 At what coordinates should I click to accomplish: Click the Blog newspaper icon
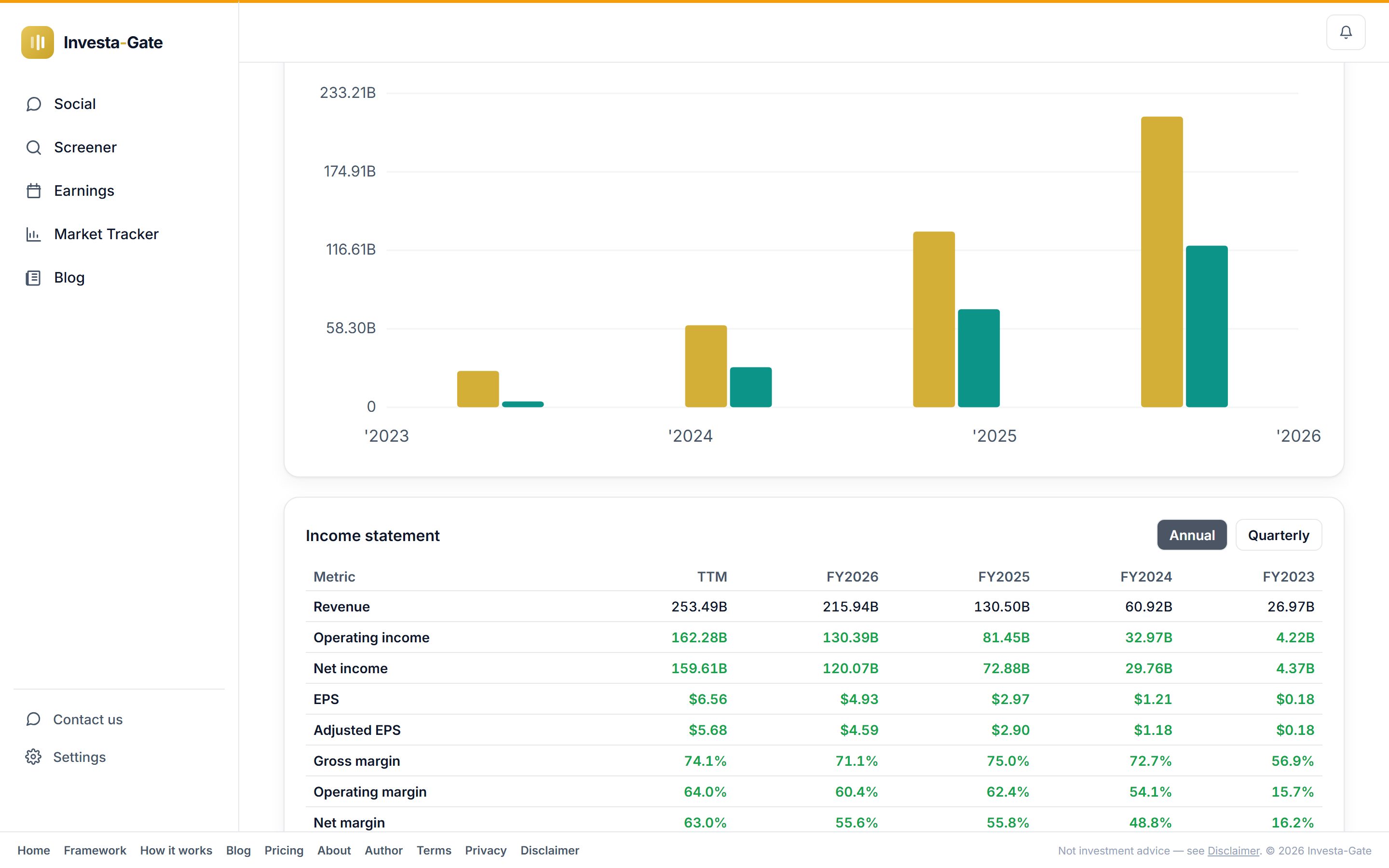point(33,278)
